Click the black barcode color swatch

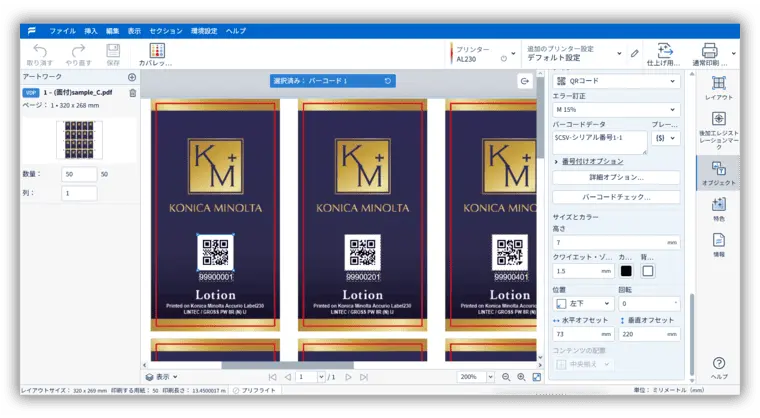click(626, 271)
